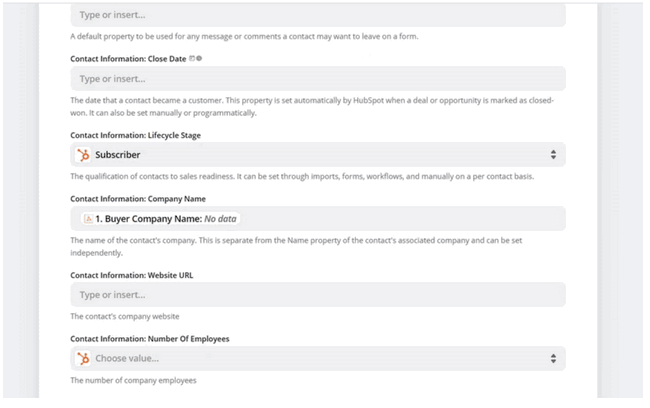This screenshot has height=408, width=650.
Task: Click the Contact Information: Lifecycle Stage label
Action: (135, 135)
